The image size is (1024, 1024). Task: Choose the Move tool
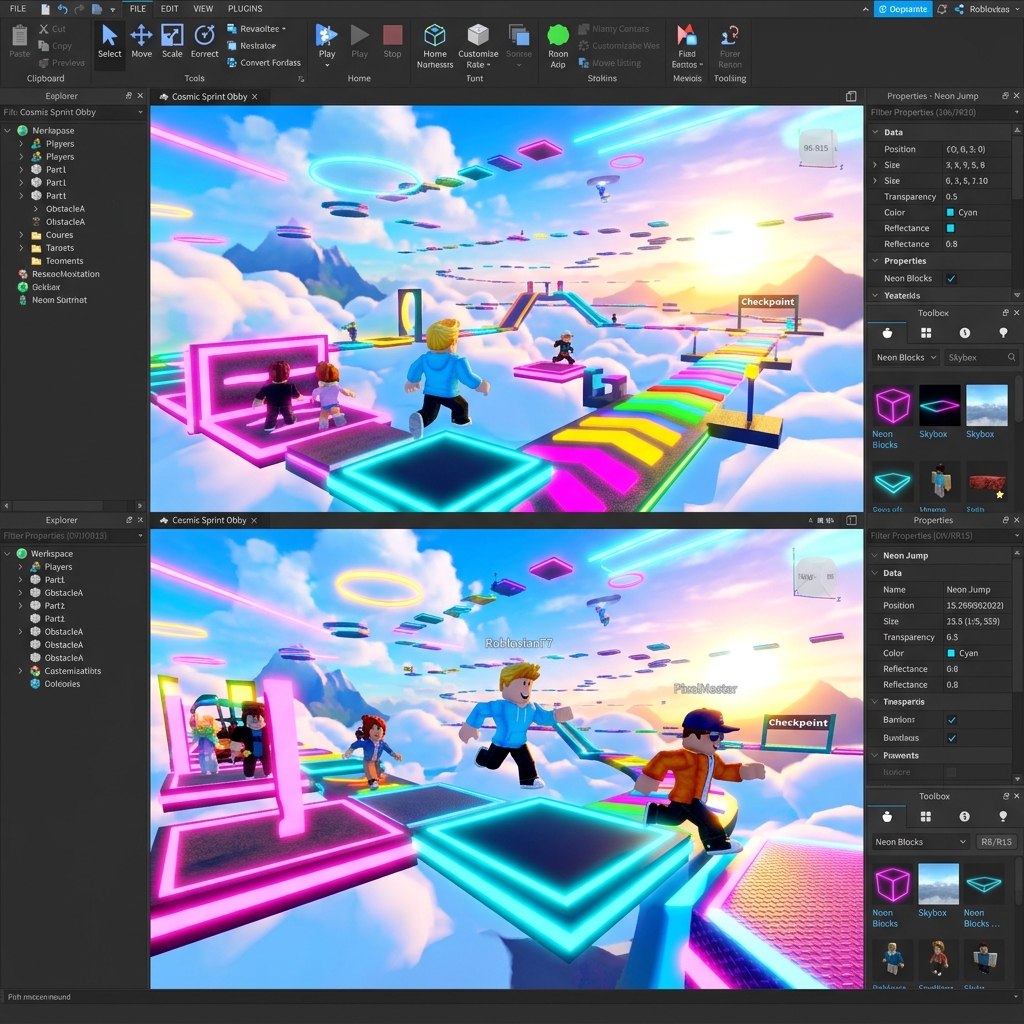(141, 41)
